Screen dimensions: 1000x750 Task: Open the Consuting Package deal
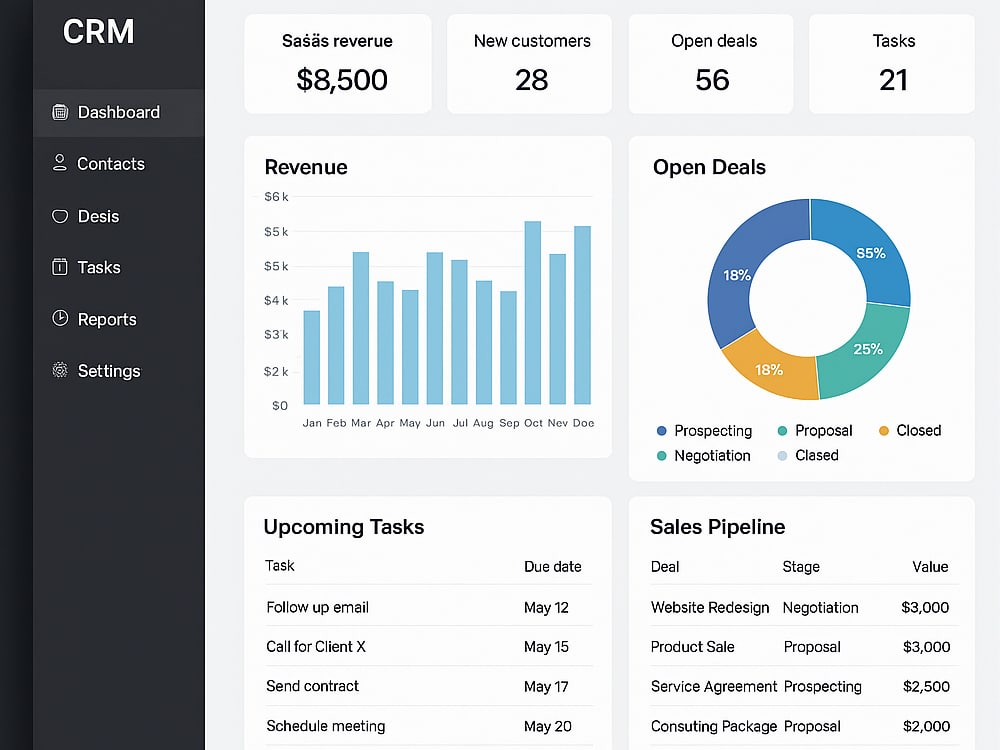714,726
